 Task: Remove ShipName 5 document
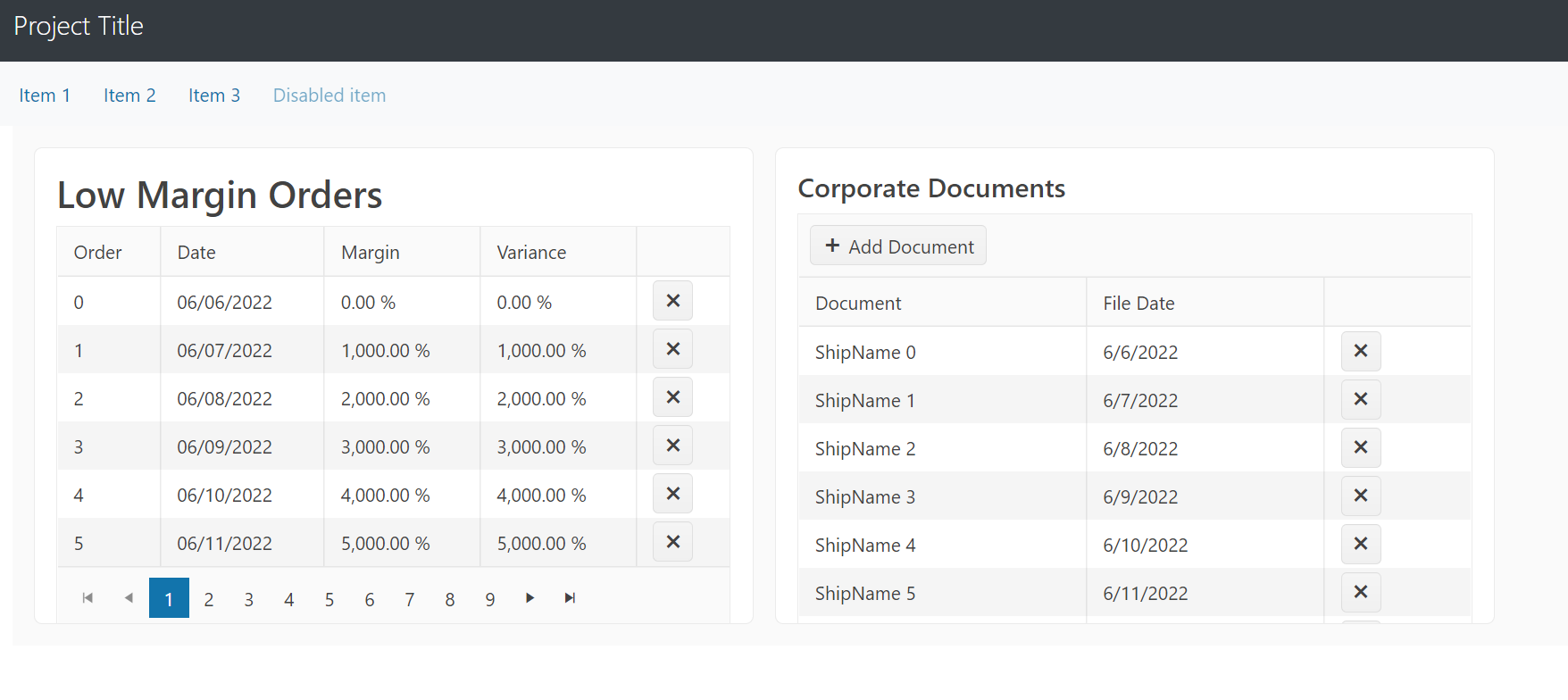[1360, 592]
